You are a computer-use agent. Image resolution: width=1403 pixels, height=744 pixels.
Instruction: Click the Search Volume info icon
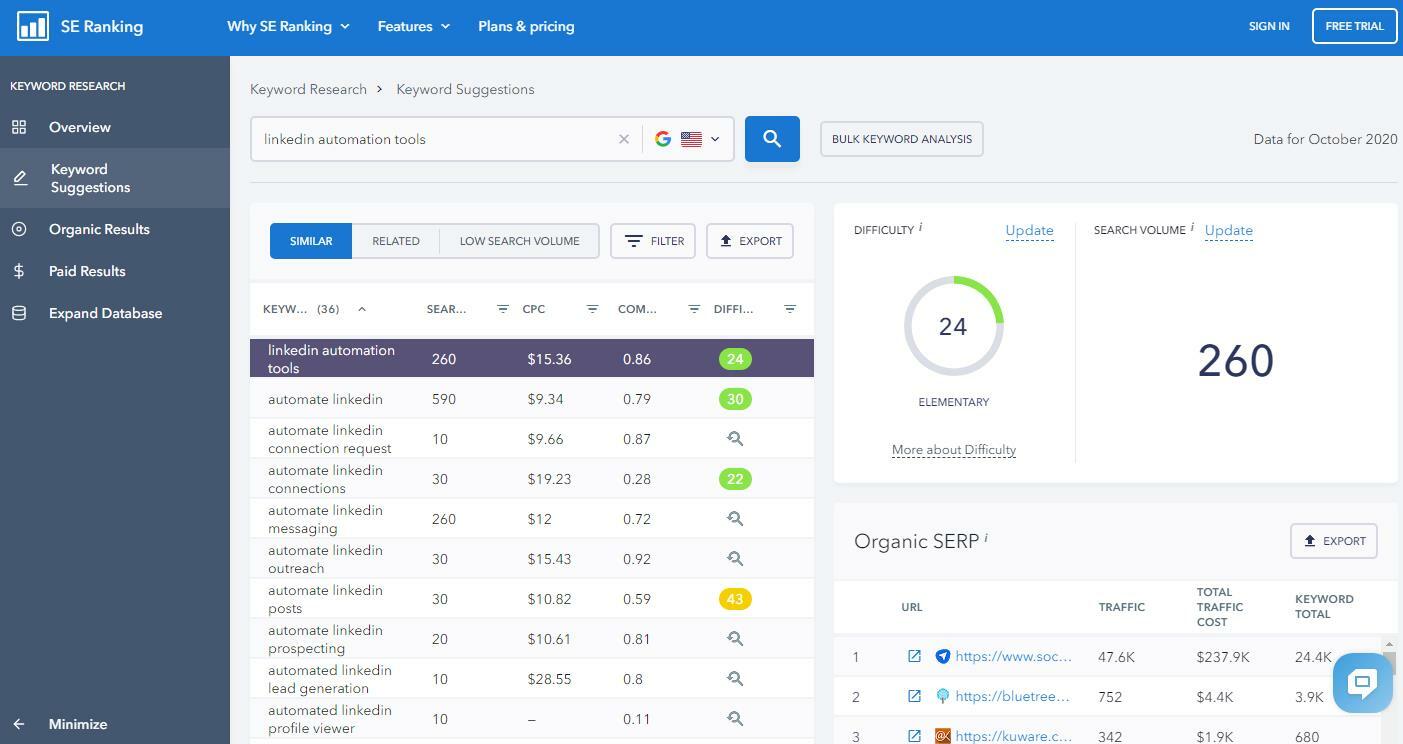[1192, 227]
